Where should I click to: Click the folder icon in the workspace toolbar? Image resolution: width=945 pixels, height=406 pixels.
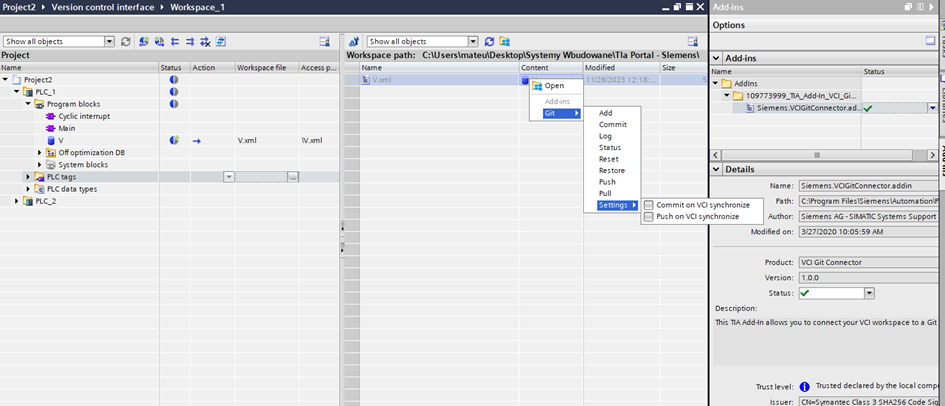pyautogui.click(x=504, y=41)
